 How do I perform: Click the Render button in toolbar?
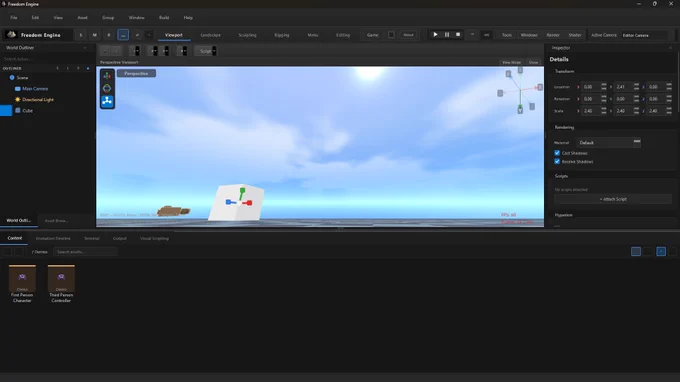(553, 35)
